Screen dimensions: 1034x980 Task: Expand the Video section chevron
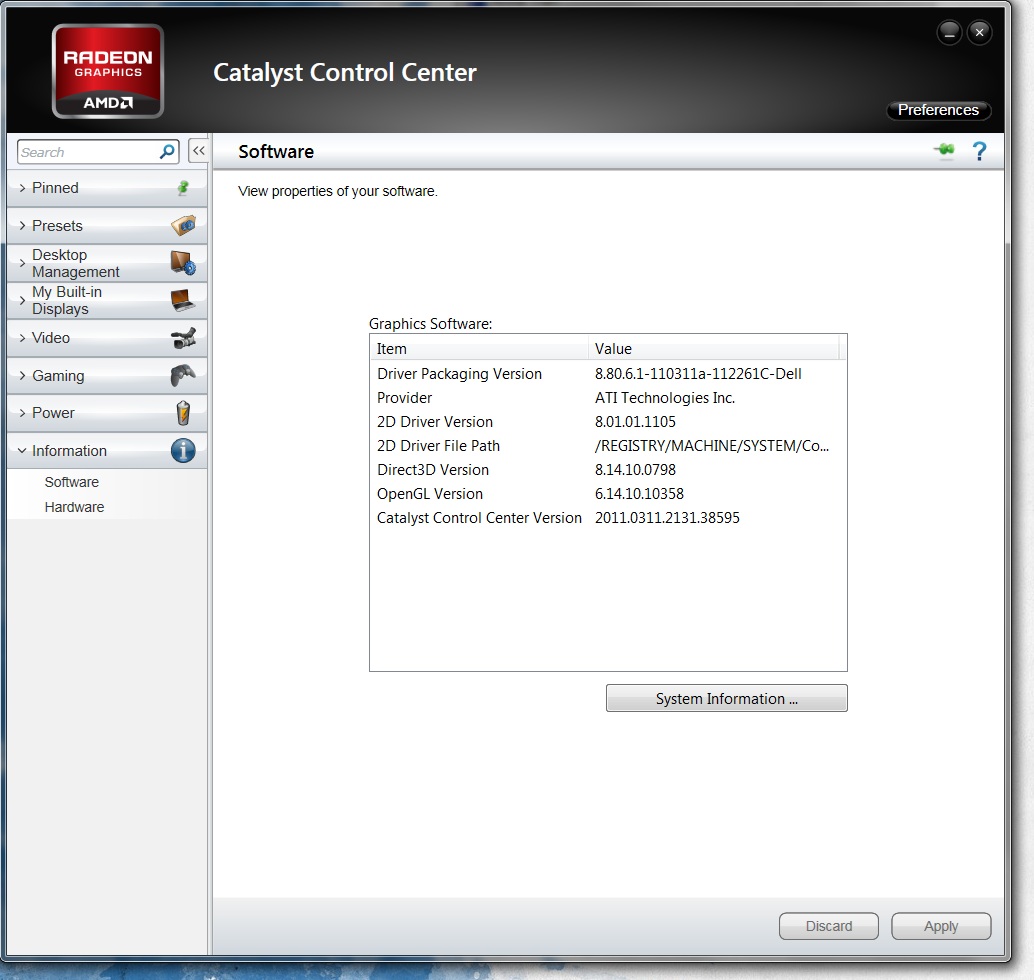click(22, 338)
